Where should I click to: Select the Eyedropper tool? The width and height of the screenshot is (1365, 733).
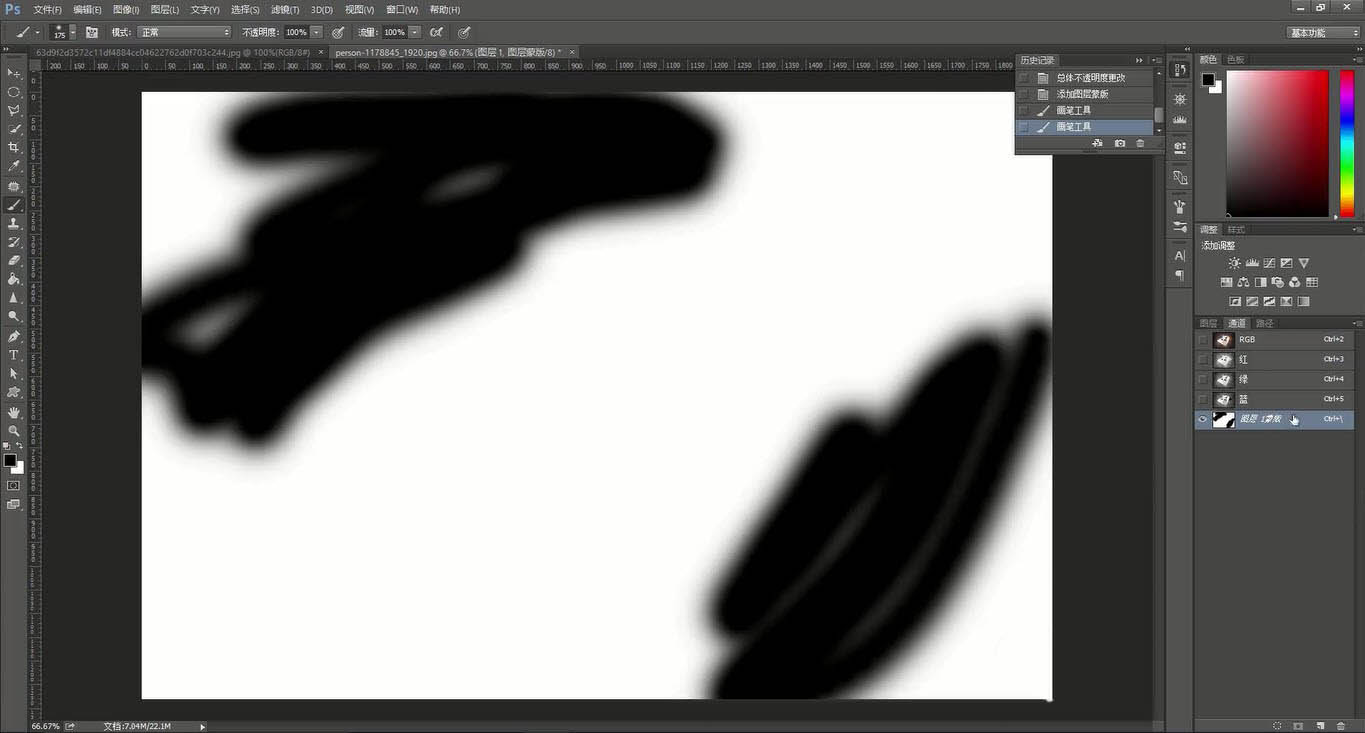[x=14, y=167]
